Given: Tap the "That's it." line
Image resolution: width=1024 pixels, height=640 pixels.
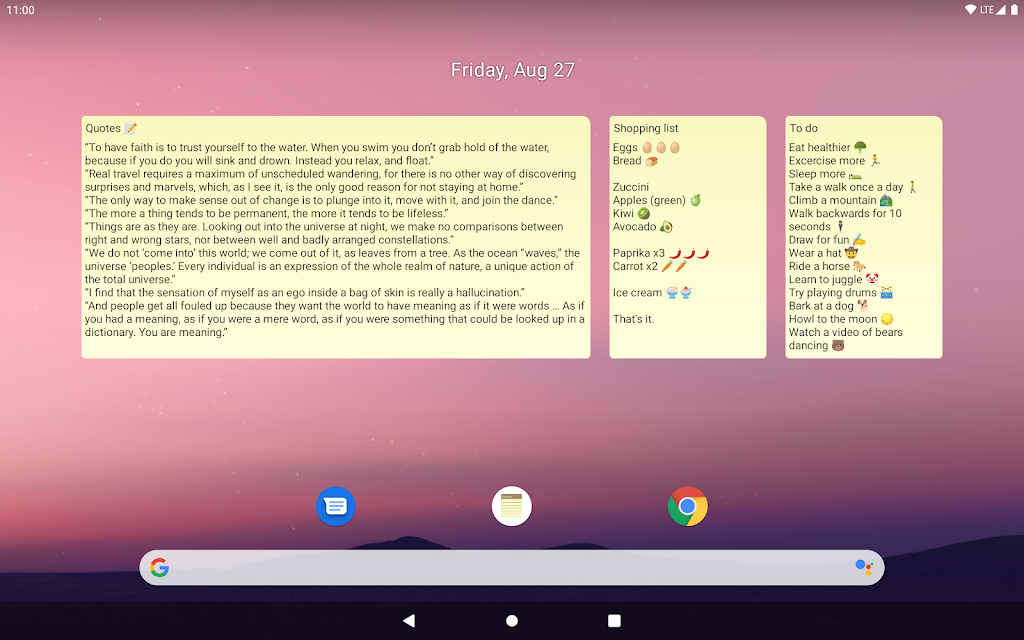Looking at the screenshot, I should tap(633, 319).
